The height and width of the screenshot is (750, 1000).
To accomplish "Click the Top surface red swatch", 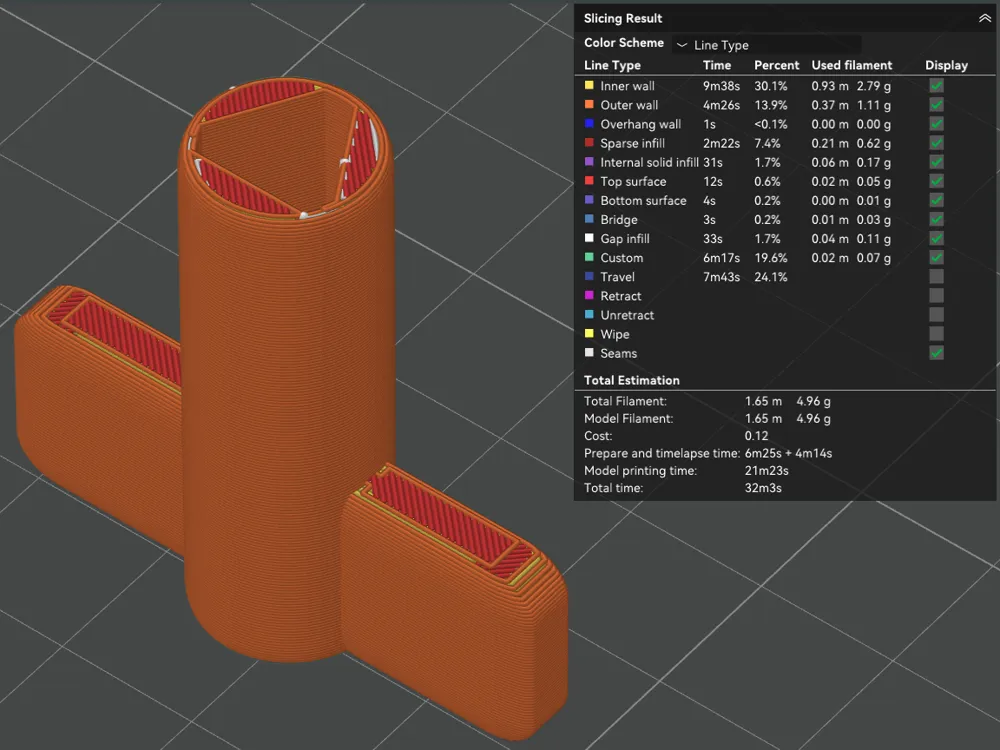I will coord(589,180).
